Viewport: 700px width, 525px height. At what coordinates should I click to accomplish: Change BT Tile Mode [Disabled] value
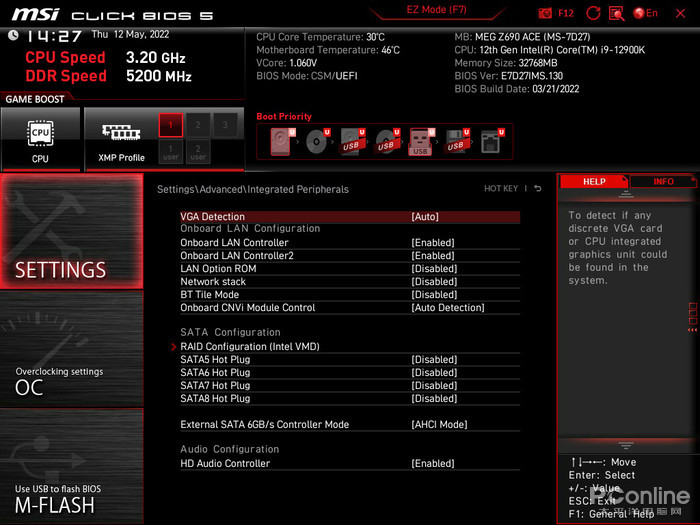tap(350, 294)
